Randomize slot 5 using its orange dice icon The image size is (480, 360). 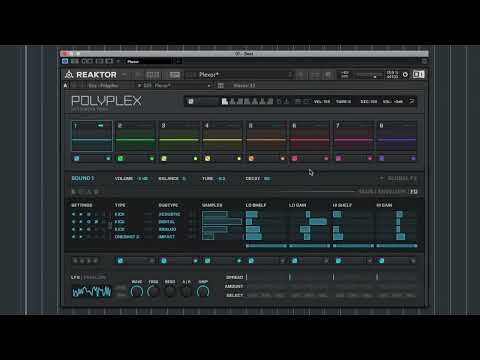tap(251, 158)
